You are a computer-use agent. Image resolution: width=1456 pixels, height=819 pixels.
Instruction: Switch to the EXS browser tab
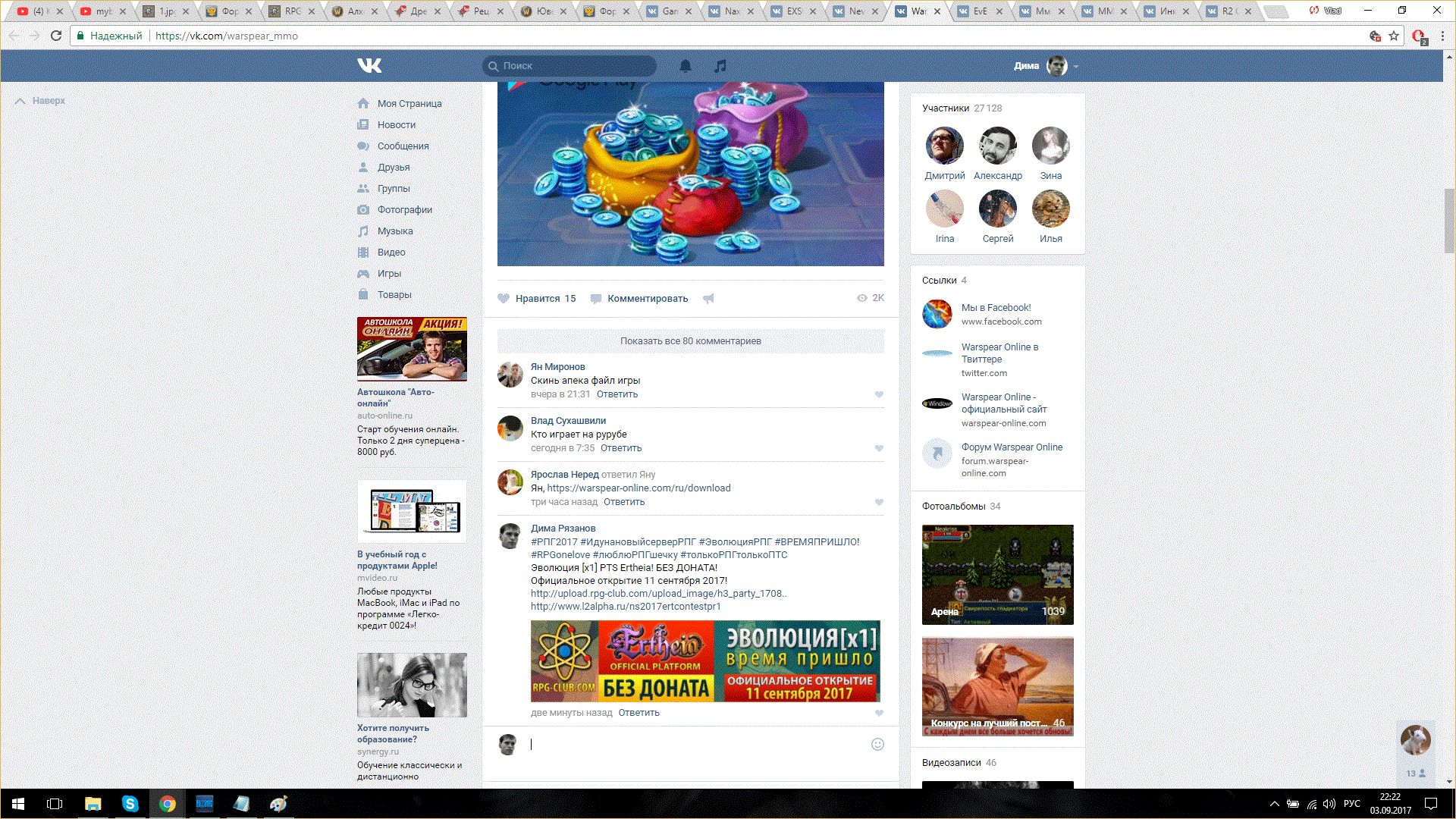pos(792,11)
